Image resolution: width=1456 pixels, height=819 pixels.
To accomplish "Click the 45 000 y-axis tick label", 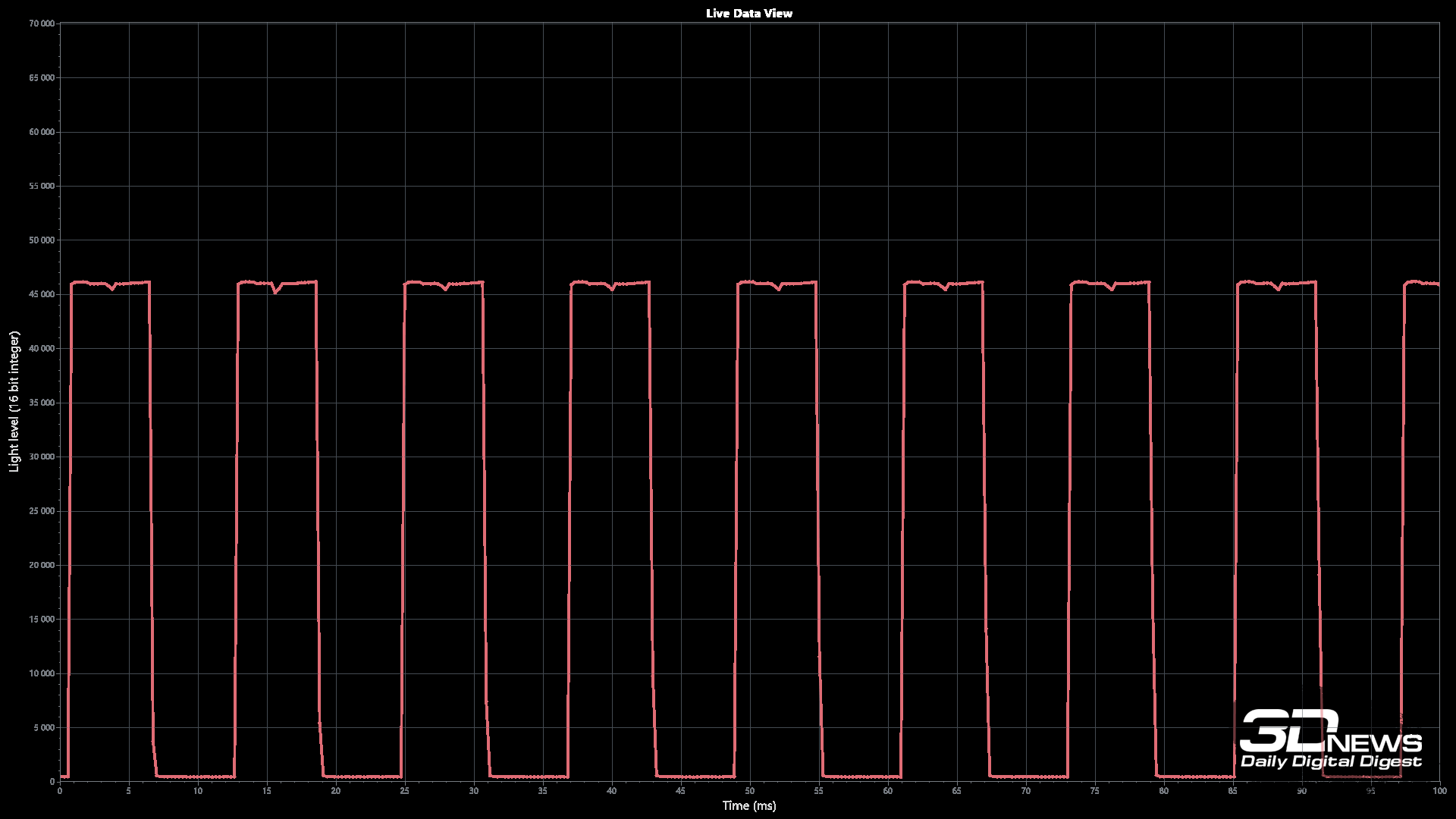I will pyautogui.click(x=42, y=294).
